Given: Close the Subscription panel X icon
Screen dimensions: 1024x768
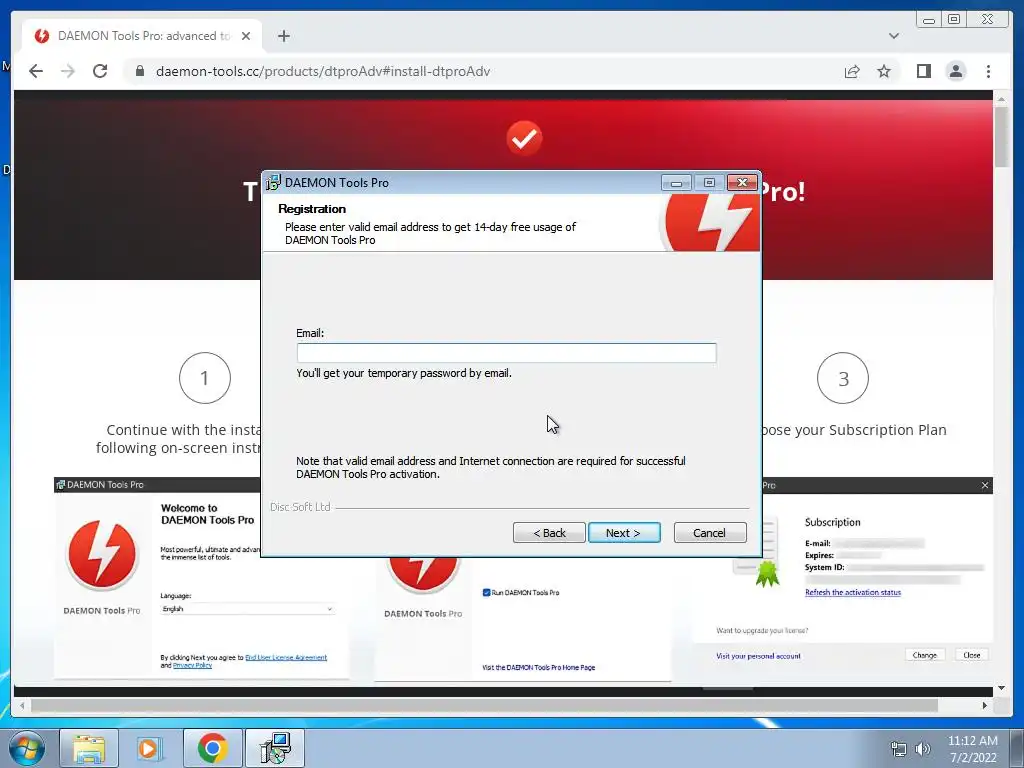Looking at the screenshot, I should pos(985,485).
